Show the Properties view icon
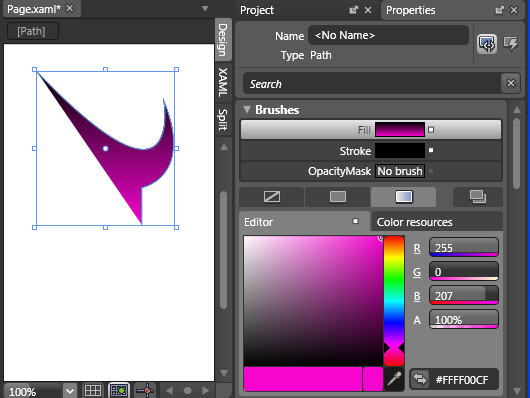 click(487, 44)
